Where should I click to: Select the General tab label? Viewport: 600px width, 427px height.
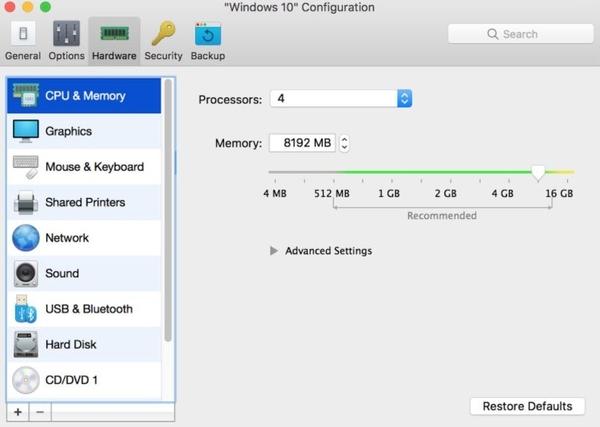click(23, 55)
